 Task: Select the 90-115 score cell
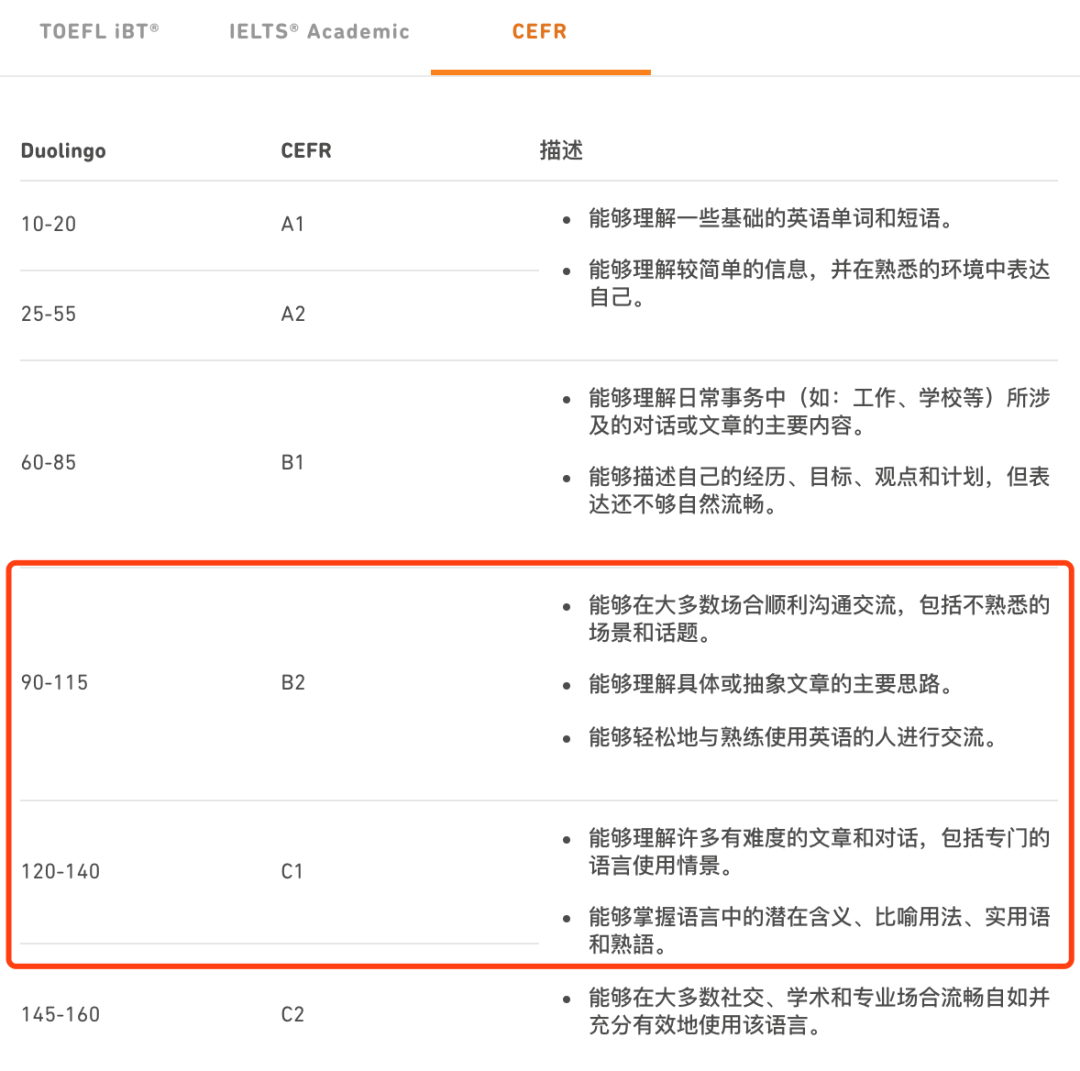click(54, 683)
